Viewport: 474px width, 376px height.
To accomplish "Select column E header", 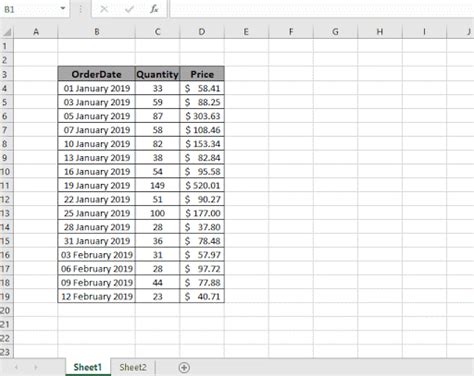I will click(246, 32).
